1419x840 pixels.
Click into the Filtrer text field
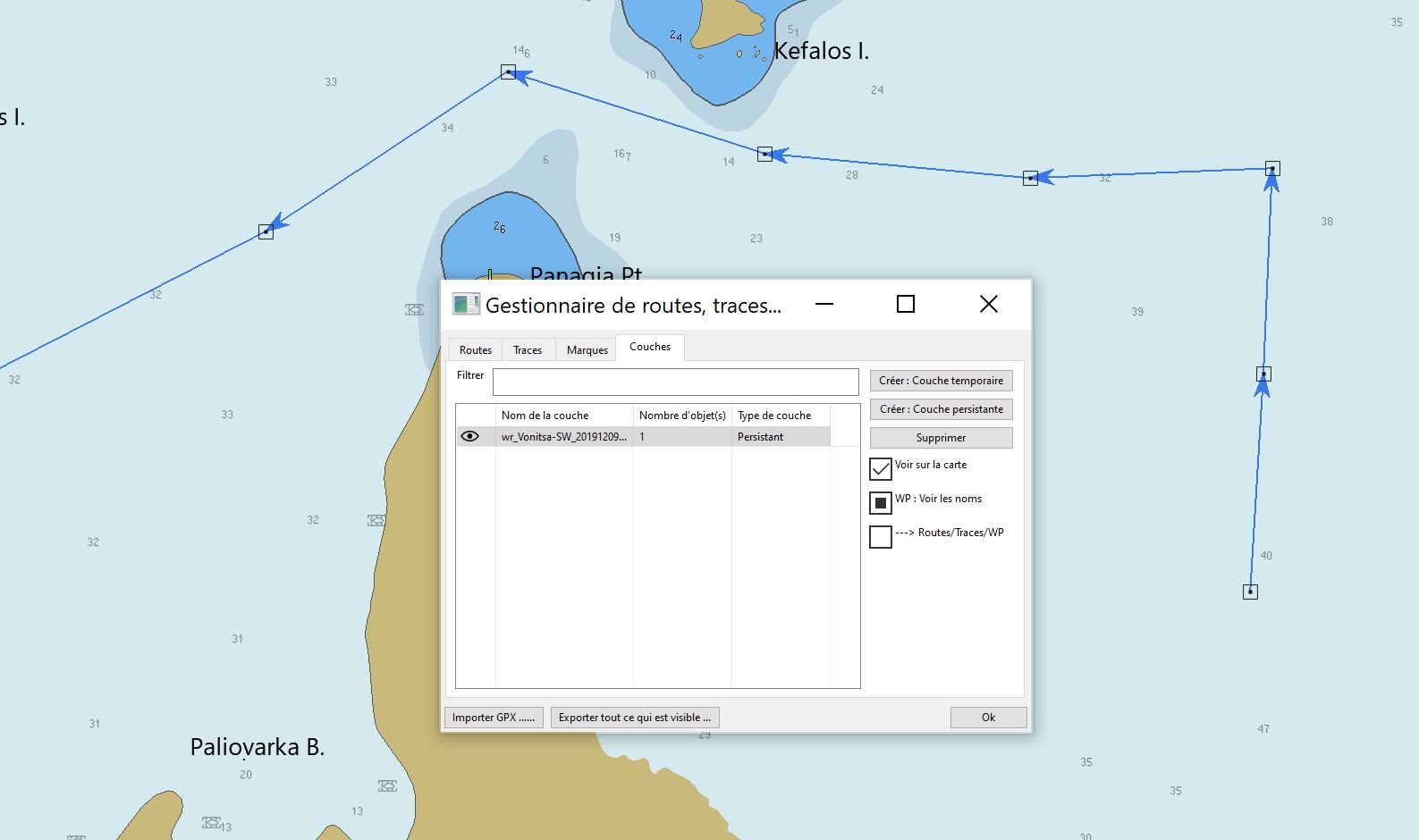click(x=675, y=382)
